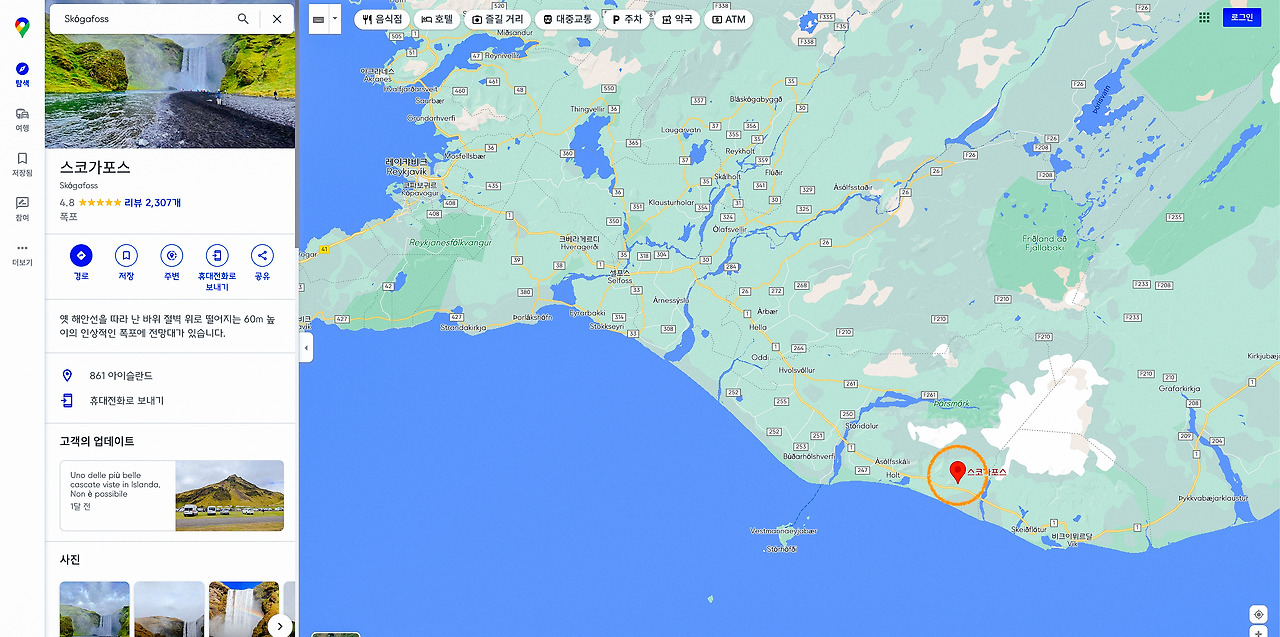This screenshot has height=637, width=1280.
Task: Open the input tools dropdown arrow
Action: coord(335,18)
